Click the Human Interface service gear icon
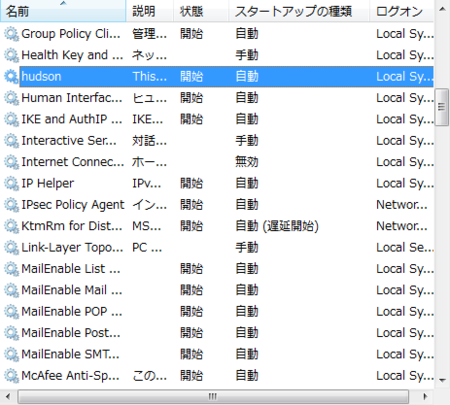This screenshot has height=405, width=450. 11,98
